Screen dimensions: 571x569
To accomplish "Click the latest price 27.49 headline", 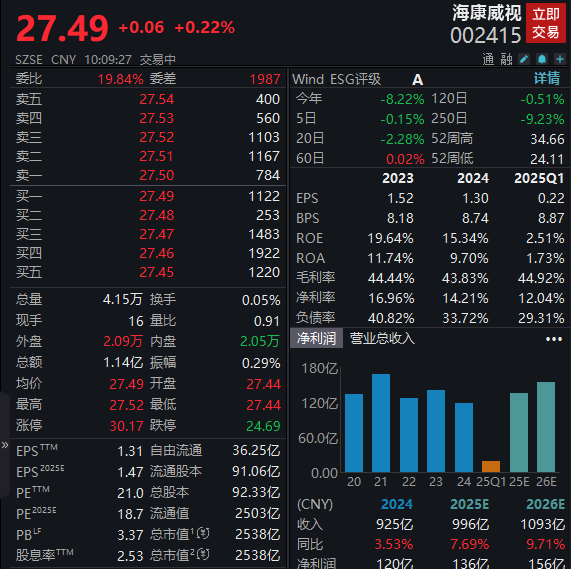I will click(62, 28).
